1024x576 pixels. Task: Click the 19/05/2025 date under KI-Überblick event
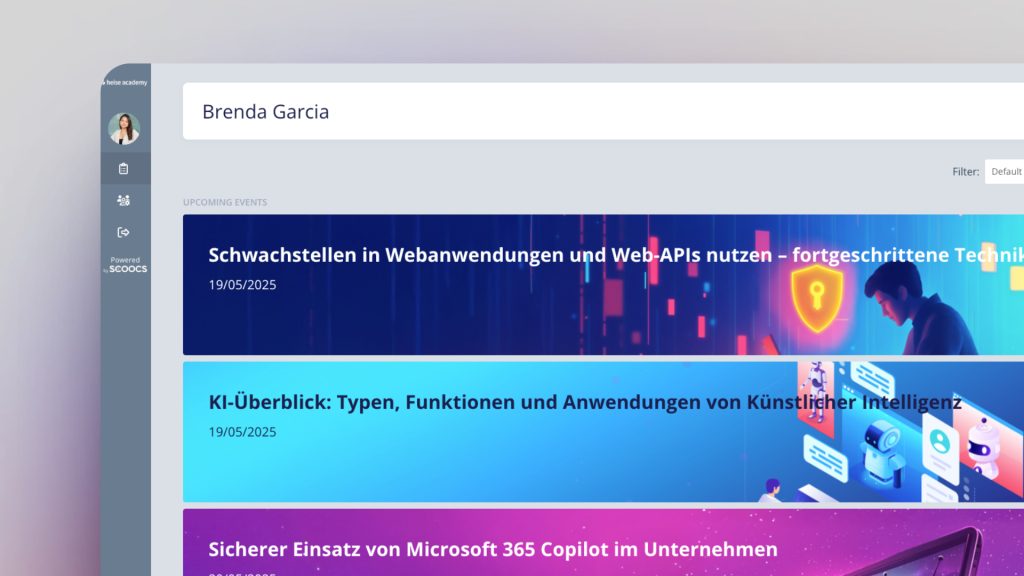point(242,432)
